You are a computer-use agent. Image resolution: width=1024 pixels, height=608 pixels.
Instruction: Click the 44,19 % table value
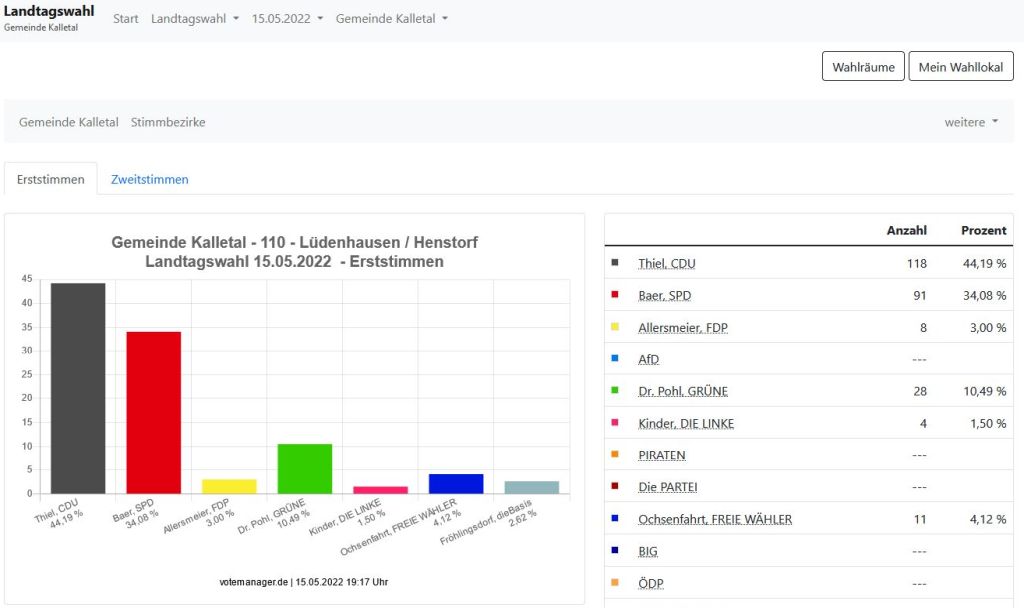(x=985, y=263)
